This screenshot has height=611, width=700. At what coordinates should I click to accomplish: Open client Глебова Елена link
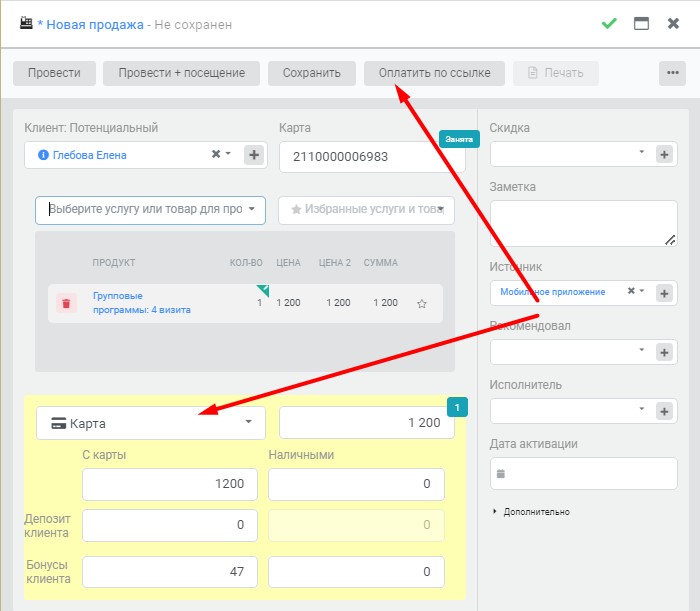pyautogui.click(x=89, y=155)
